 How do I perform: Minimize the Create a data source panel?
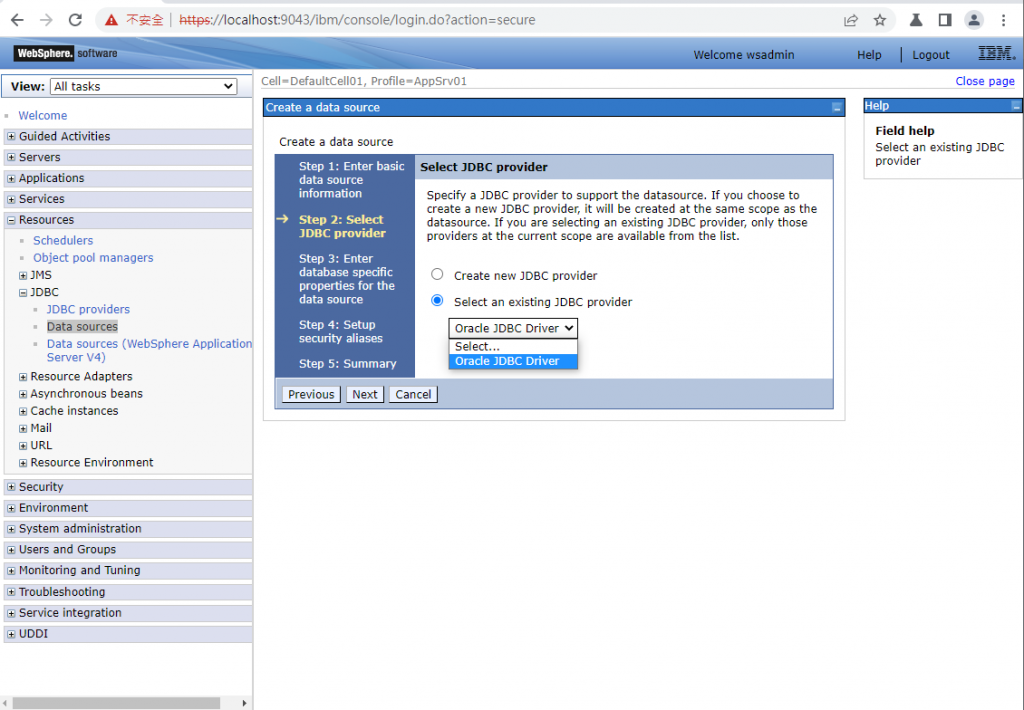click(x=837, y=108)
